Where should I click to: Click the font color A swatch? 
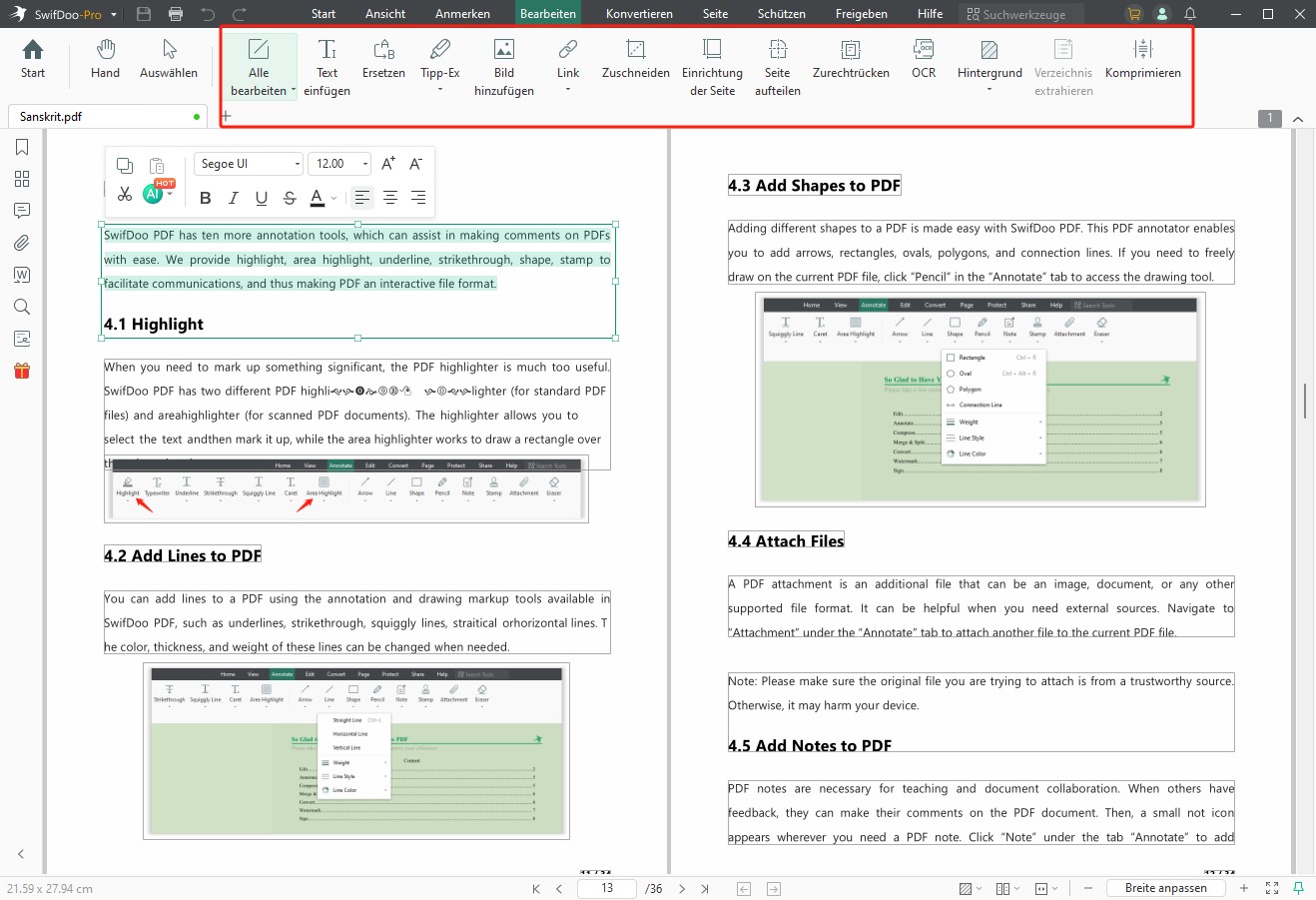[x=318, y=198]
